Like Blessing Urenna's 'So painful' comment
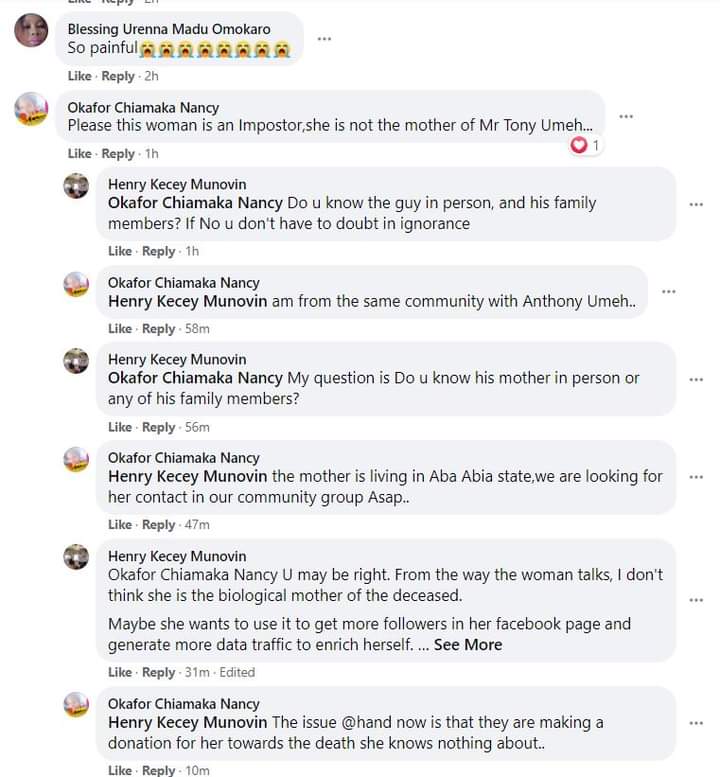 tap(79, 76)
